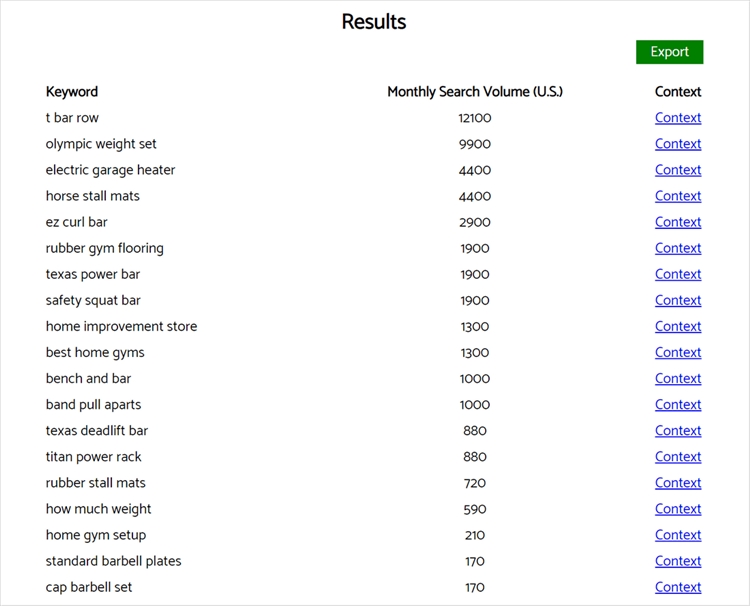Image resolution: width=750 pixels, height=606 pixels.
Task: Open Context link for safety squat bar
Action: click(678, 300)
